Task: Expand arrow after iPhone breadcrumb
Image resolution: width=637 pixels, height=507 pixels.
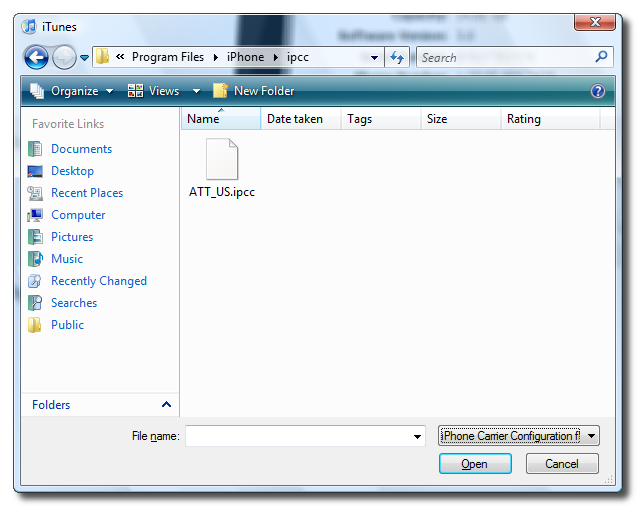Action: click(276, 57)
